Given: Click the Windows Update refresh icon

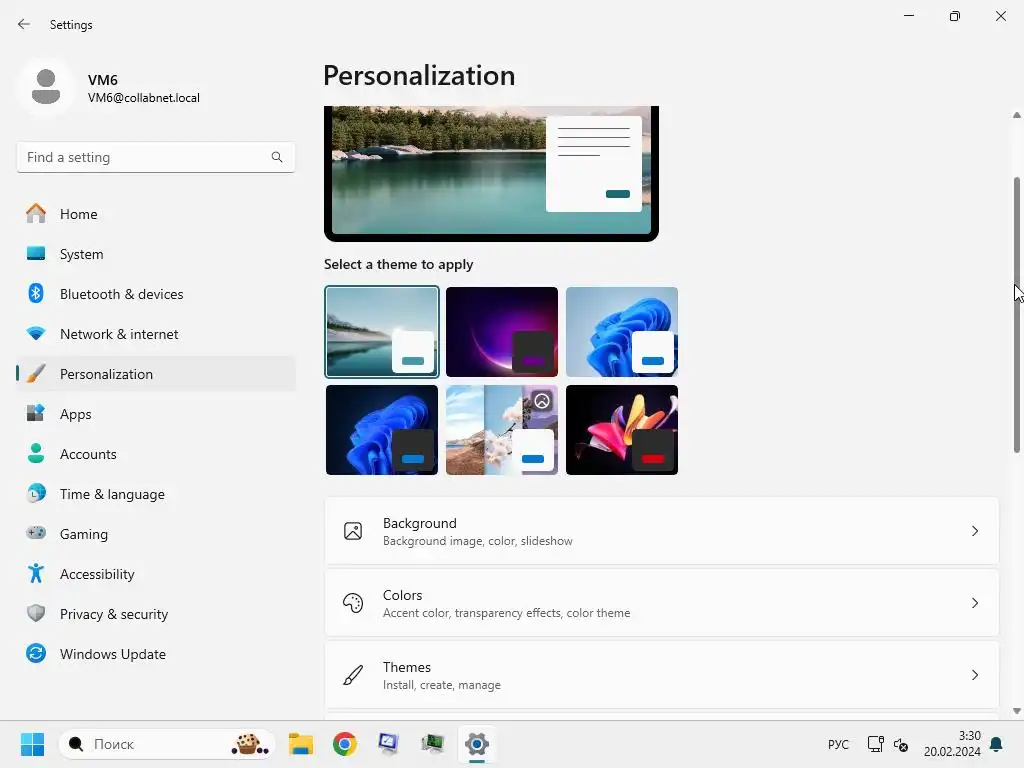Looking at the screenshot, I should pyautogui.click(x=36, y=653).
